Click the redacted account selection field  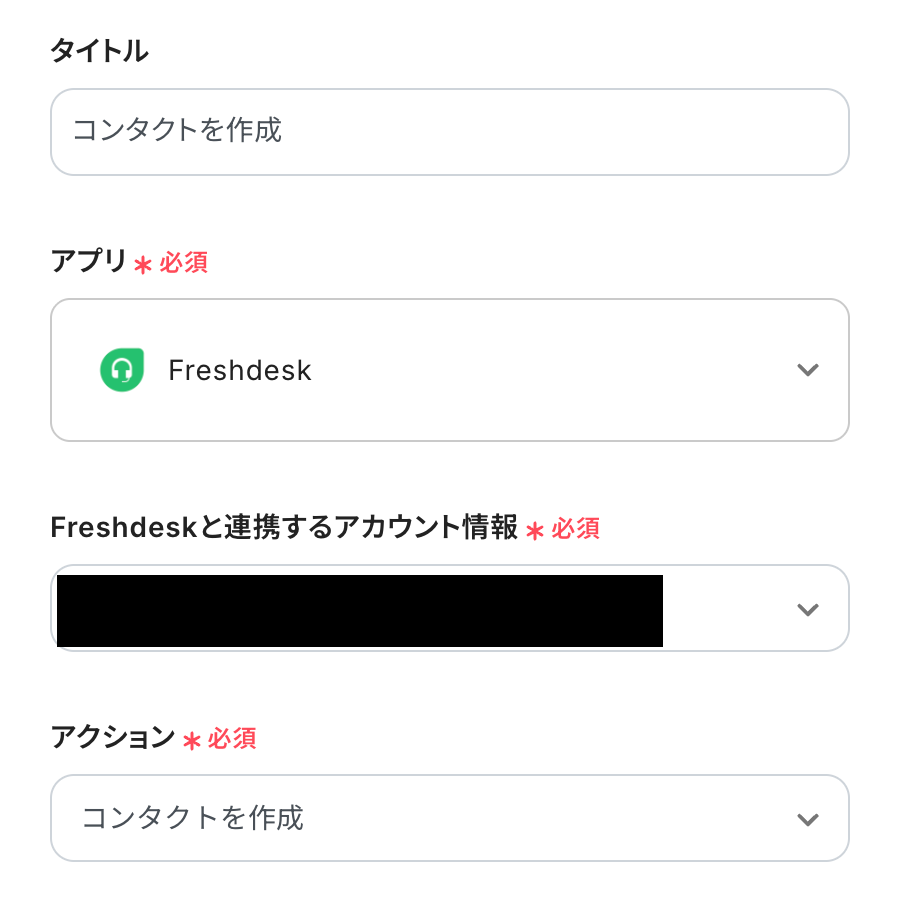click(x=360, y=610)
